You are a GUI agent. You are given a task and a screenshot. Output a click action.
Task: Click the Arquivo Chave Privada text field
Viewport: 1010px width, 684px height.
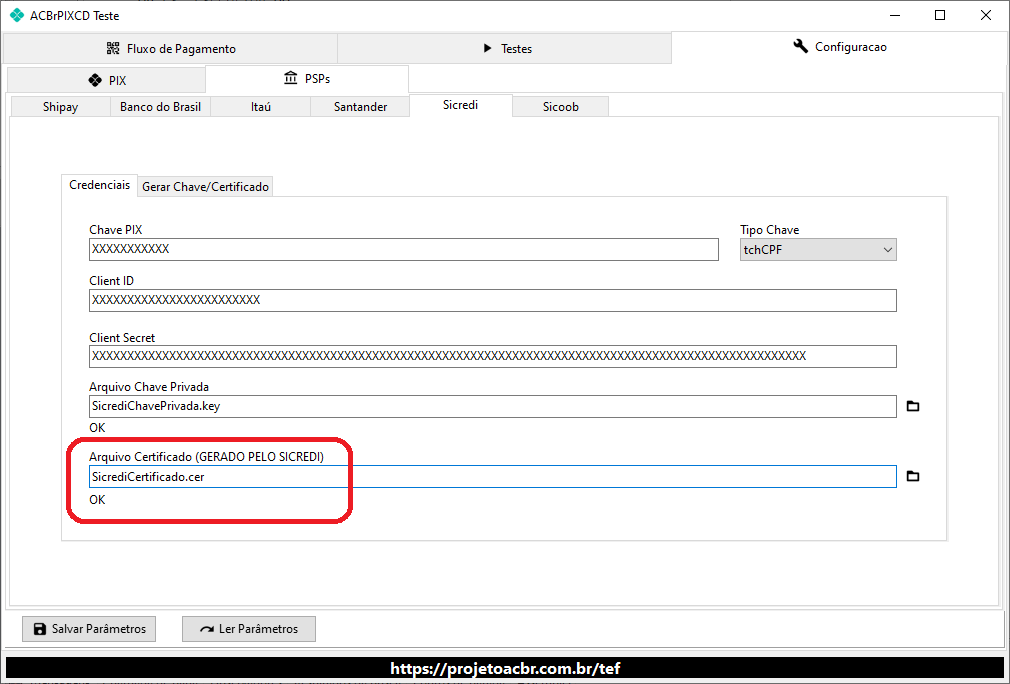(493, 406)
